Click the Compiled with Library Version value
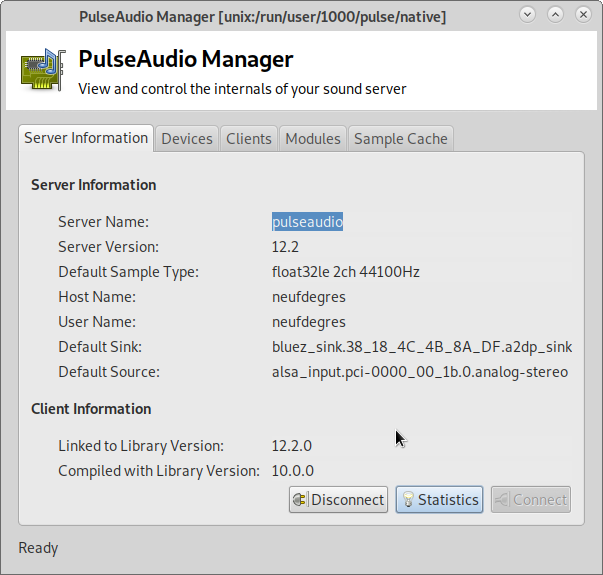 pyautogui.click(x=292, y=471)
